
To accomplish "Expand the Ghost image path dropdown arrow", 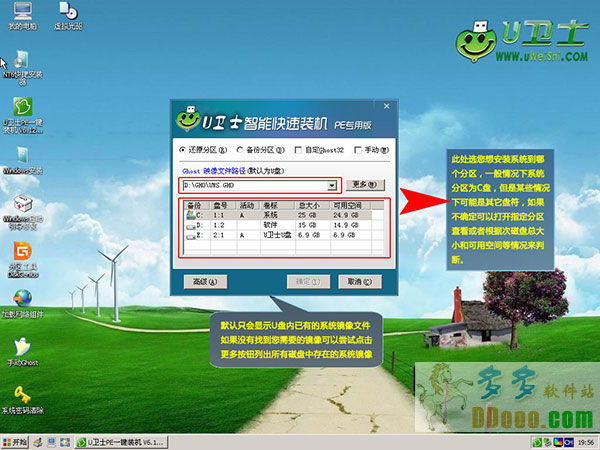I will (x=332, y=186).
